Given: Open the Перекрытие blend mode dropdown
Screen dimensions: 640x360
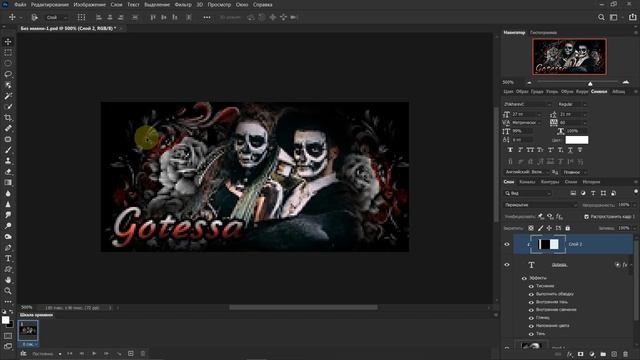Looking at the screenshot, I should (540, 205).
